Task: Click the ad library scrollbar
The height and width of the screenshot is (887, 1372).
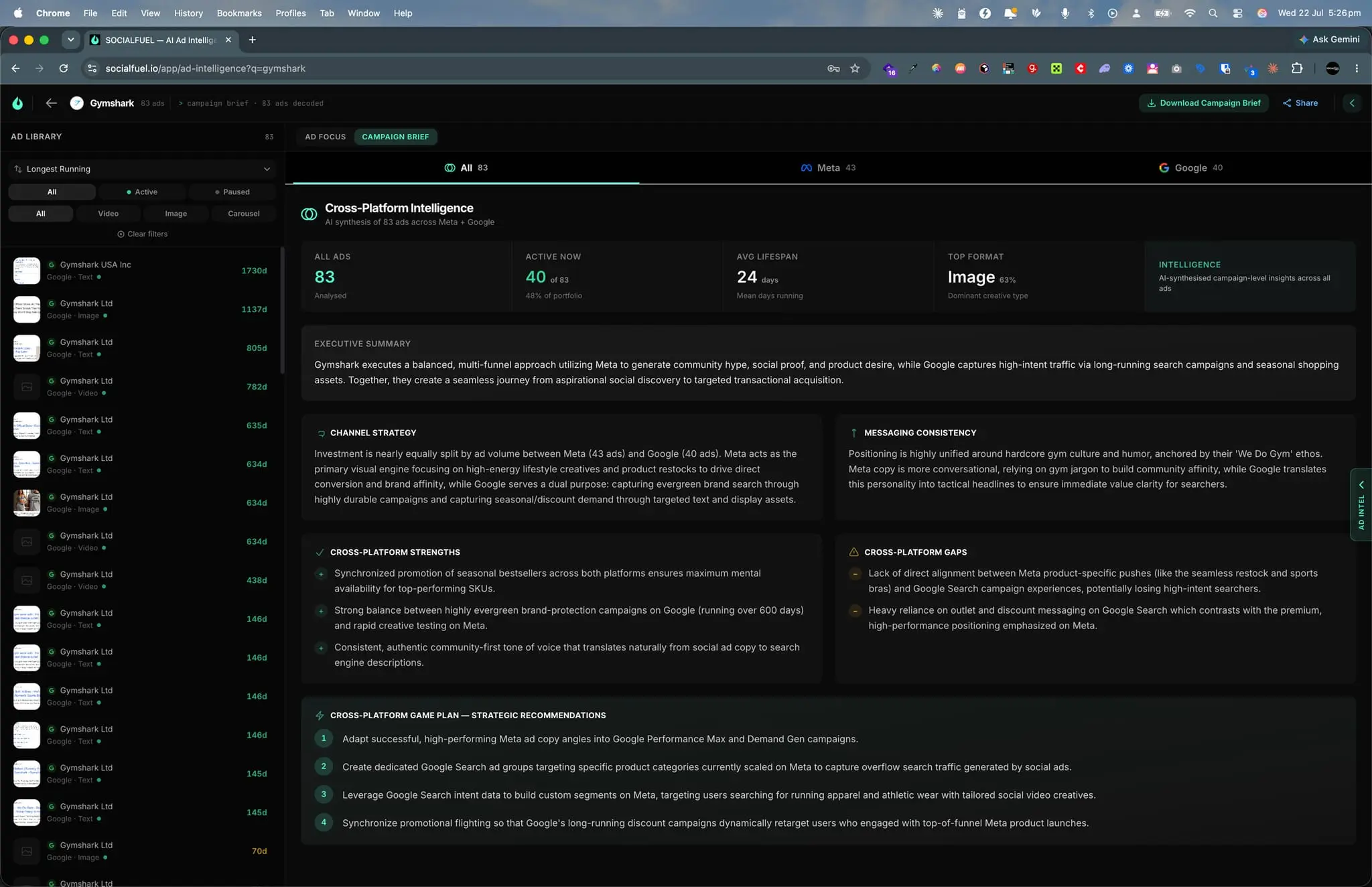Action: 282,311
